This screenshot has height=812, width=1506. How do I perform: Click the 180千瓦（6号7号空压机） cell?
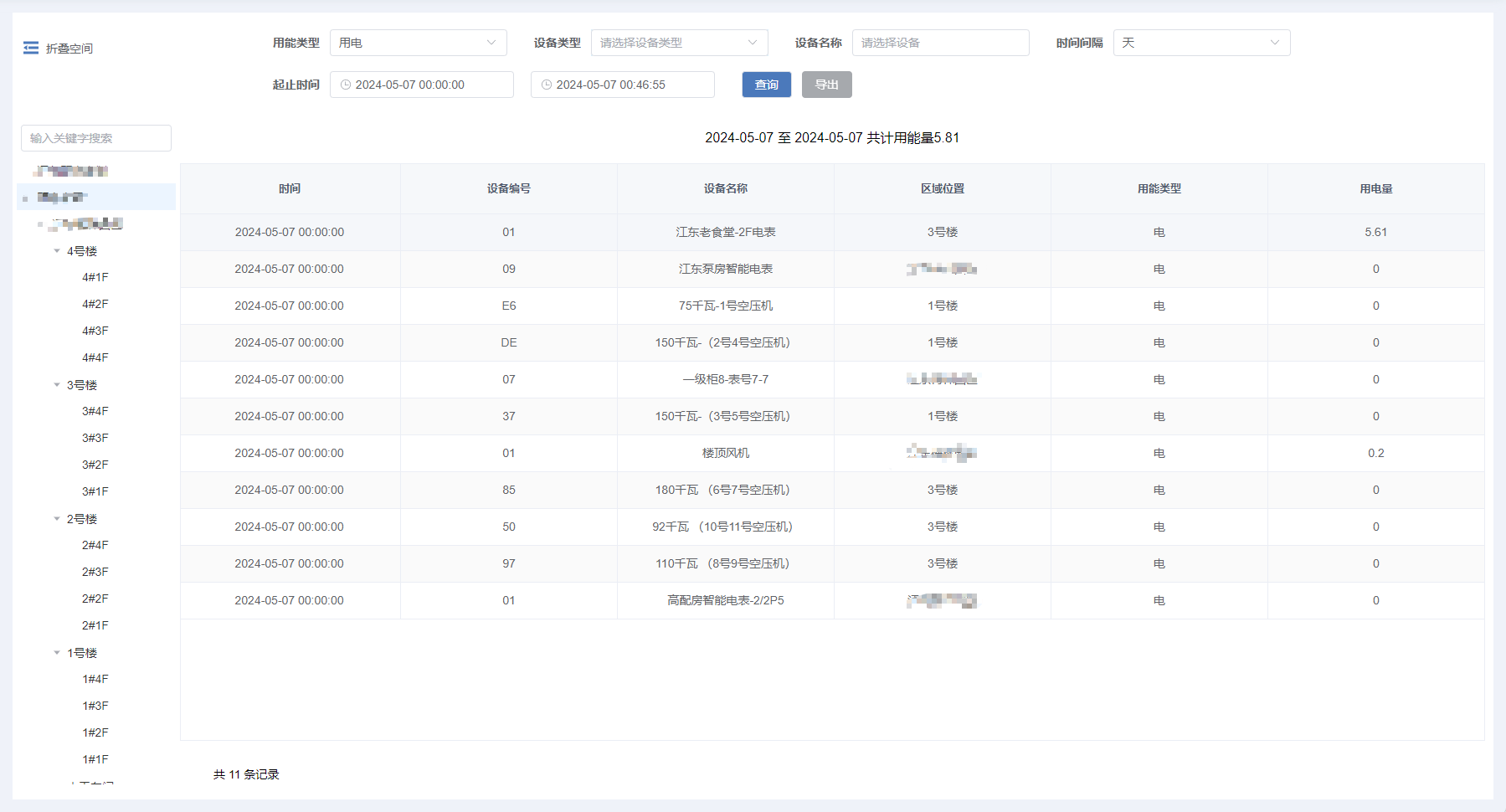[x=726, y=490]
